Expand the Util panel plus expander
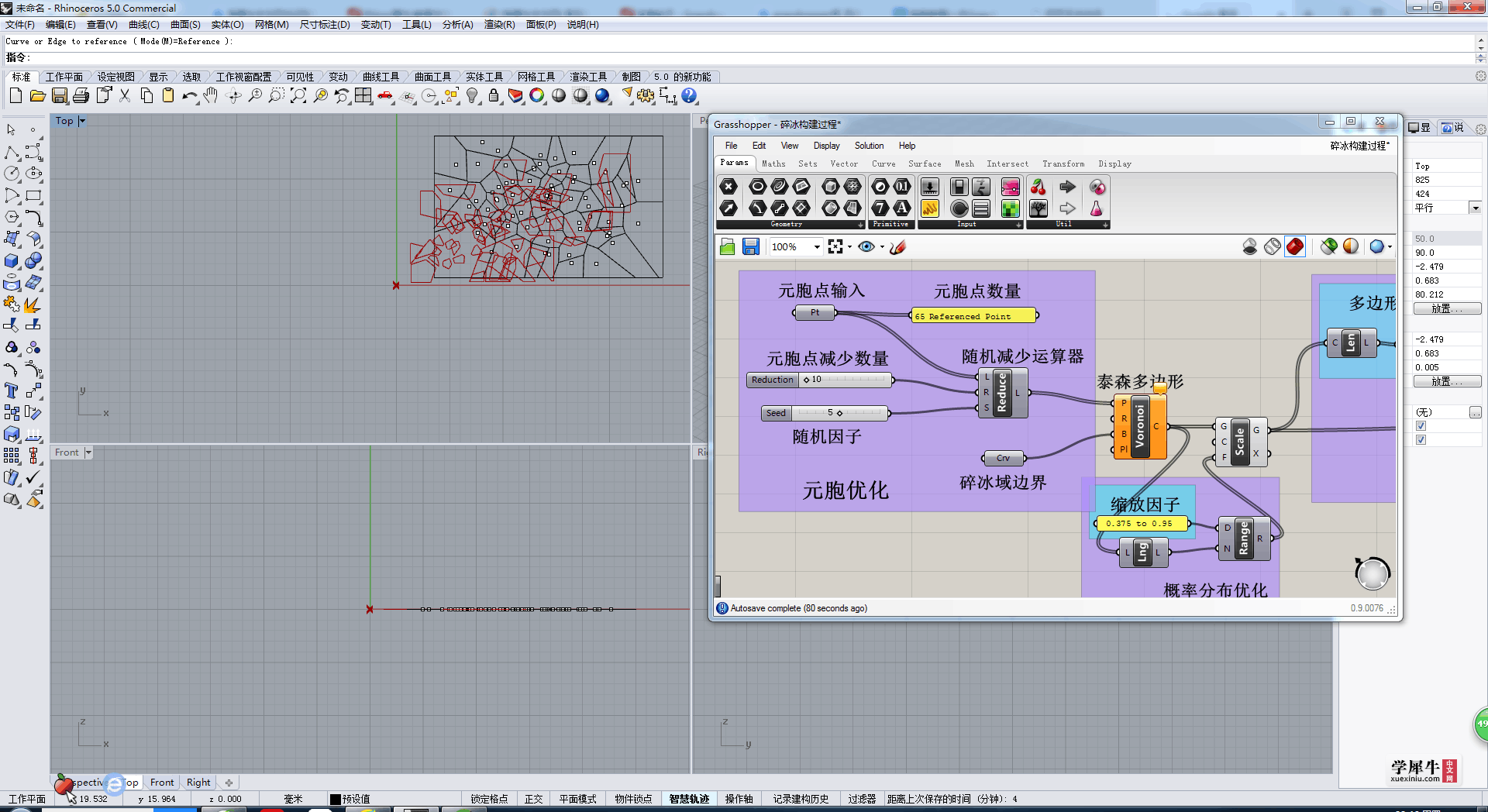 click(1106, 225)
